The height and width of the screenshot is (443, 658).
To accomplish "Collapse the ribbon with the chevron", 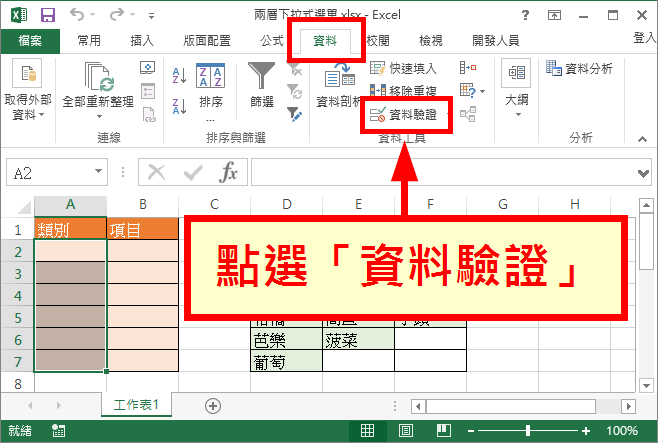I will click(x=642, y=139).
